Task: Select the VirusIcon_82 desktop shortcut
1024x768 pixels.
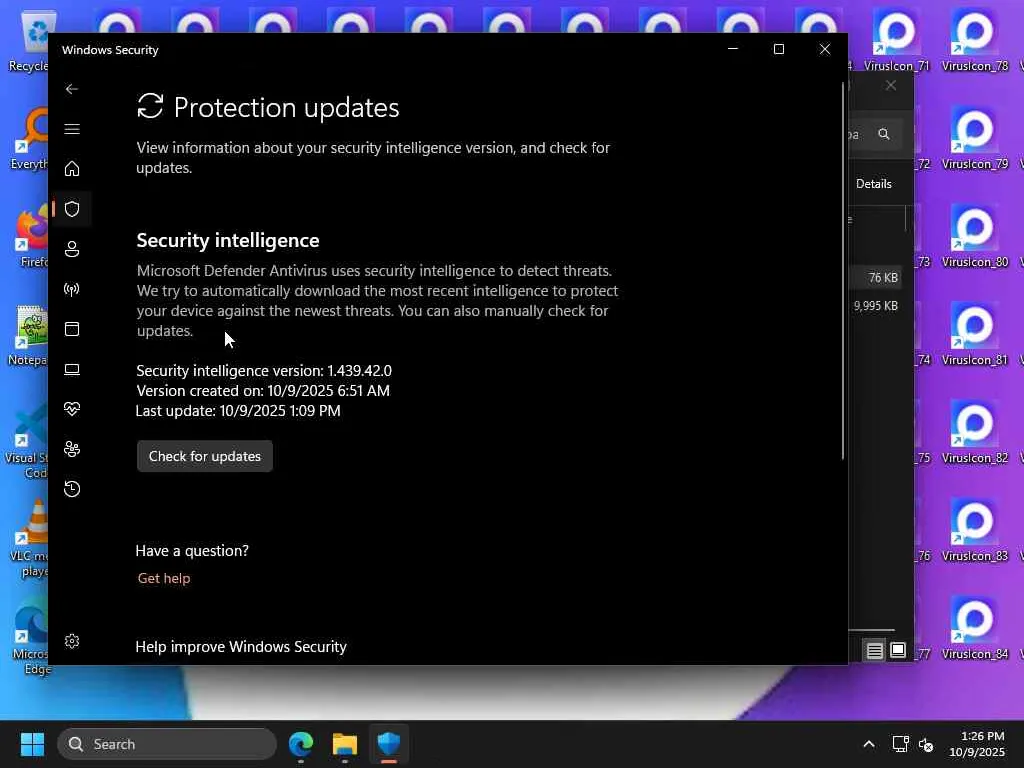Action: click(974, 432)
